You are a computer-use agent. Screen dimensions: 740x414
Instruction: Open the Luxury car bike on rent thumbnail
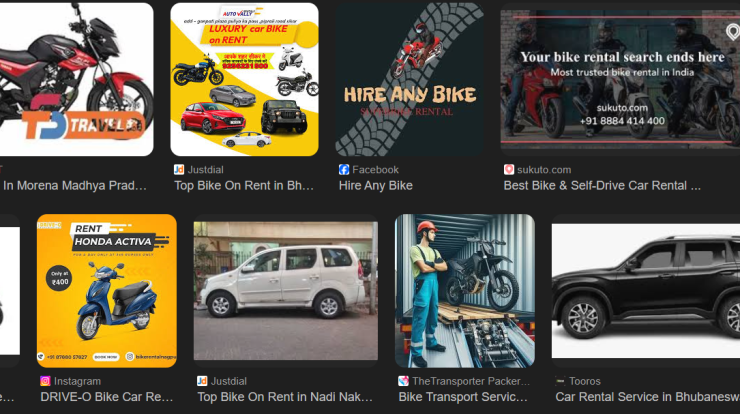(x=244, y=79)
